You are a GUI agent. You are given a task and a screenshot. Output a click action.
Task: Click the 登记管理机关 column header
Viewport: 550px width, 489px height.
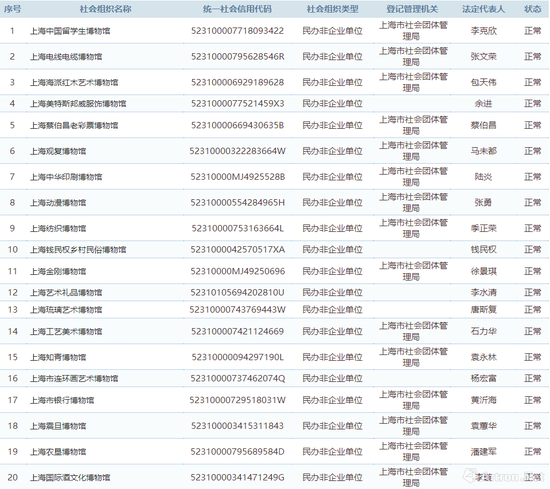coord(412,9)
